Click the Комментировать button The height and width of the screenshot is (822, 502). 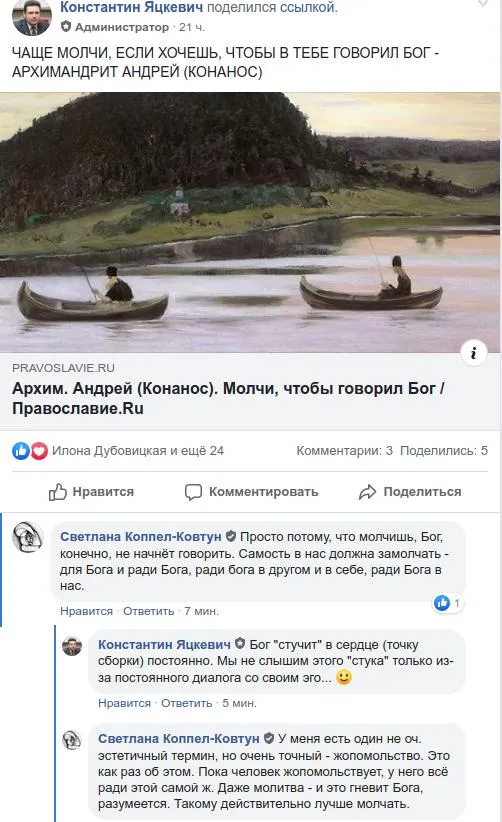click(252, 492)
